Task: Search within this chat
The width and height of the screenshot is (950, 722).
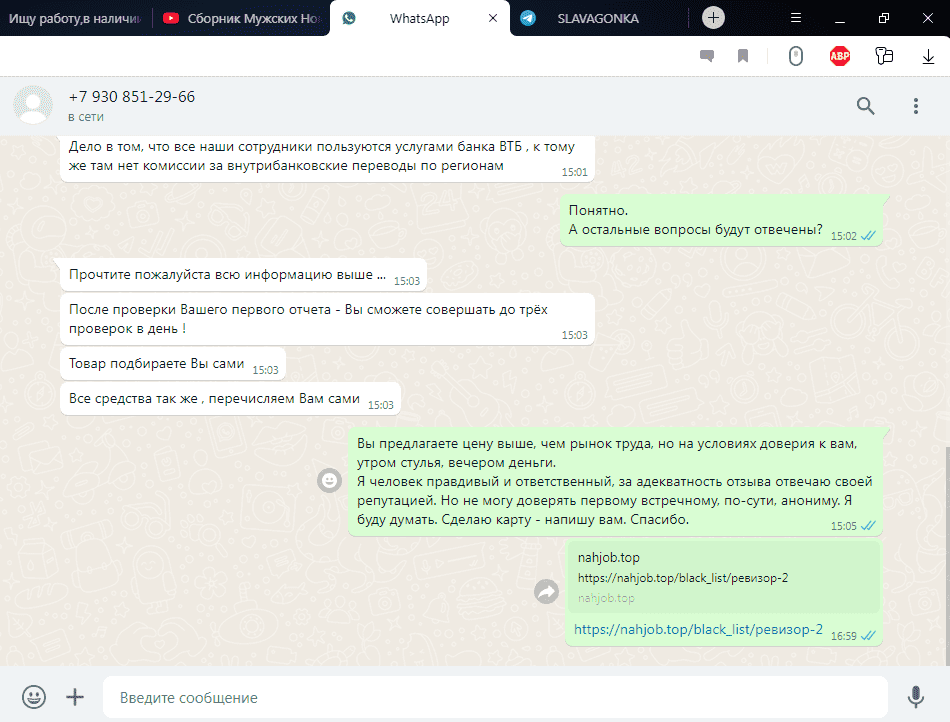Action: pos(866,106)
